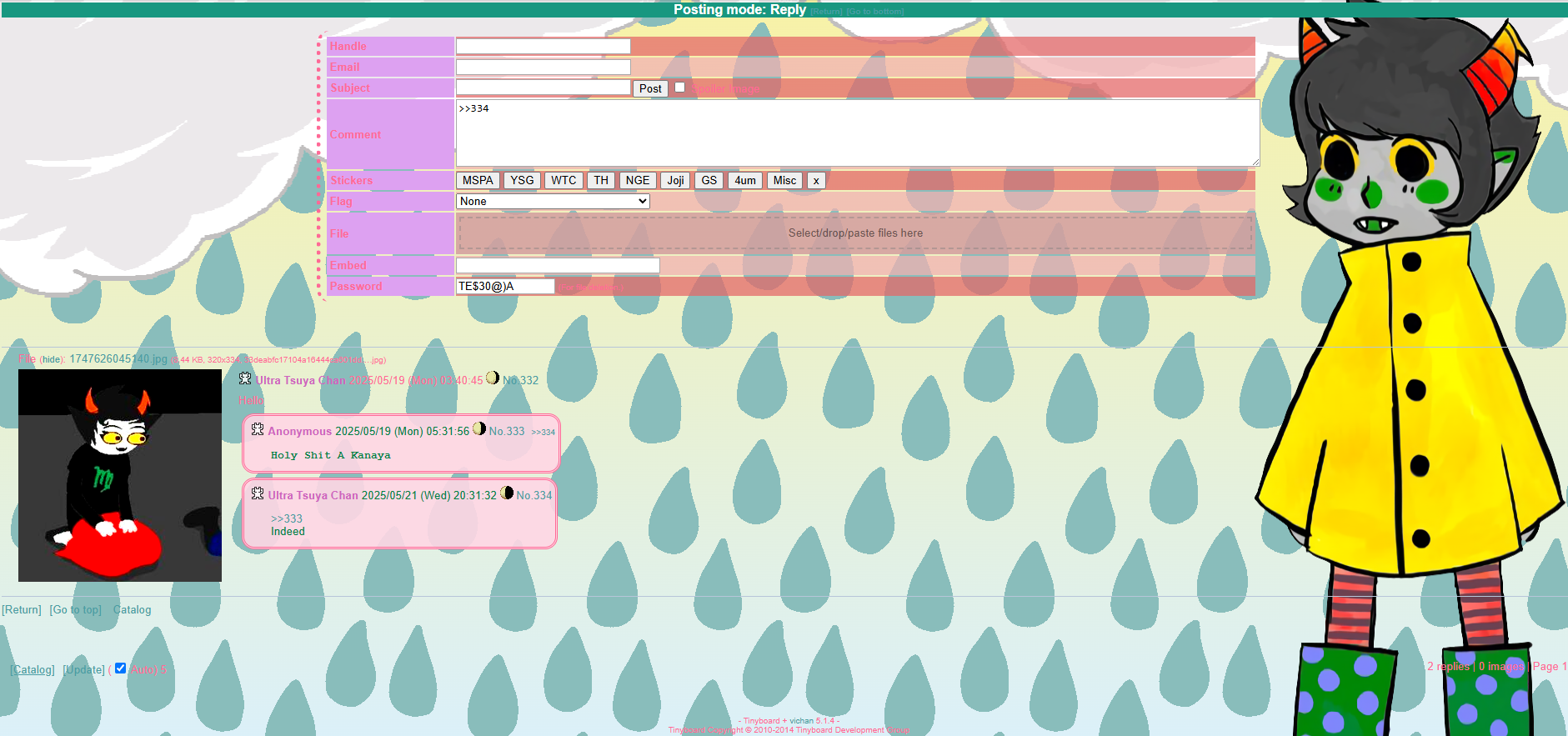The image size is (1568, 736).
Task: Toggle the Auto update checkbox
Action: (121, 668)
